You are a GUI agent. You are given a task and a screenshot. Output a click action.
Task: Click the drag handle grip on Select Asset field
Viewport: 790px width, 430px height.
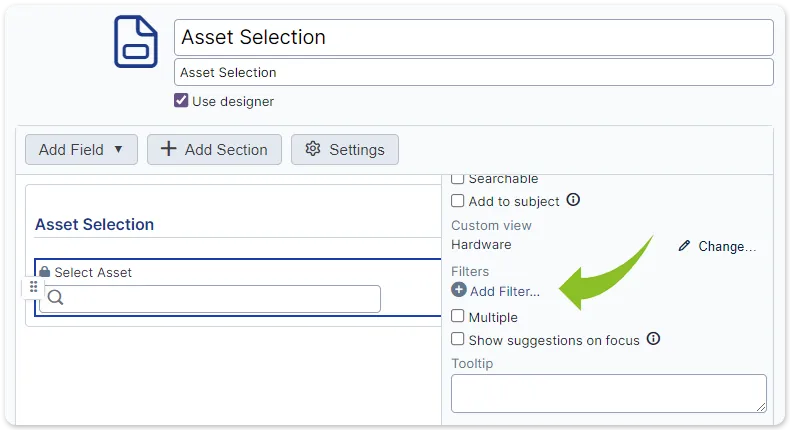click(x=33, y=287)
